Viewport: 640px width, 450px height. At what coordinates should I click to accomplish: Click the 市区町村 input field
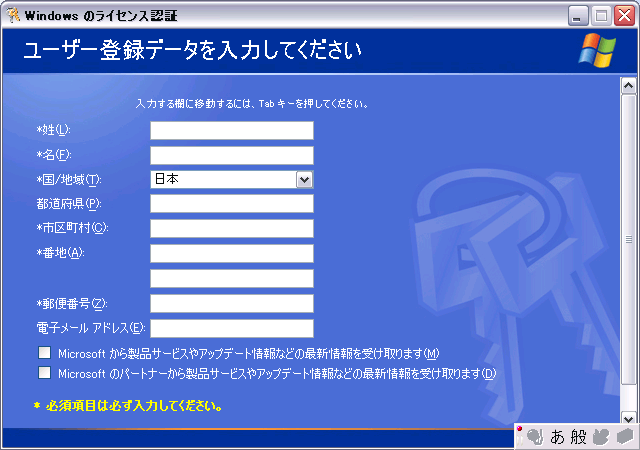pyautogui.click(x=232, y=228)
